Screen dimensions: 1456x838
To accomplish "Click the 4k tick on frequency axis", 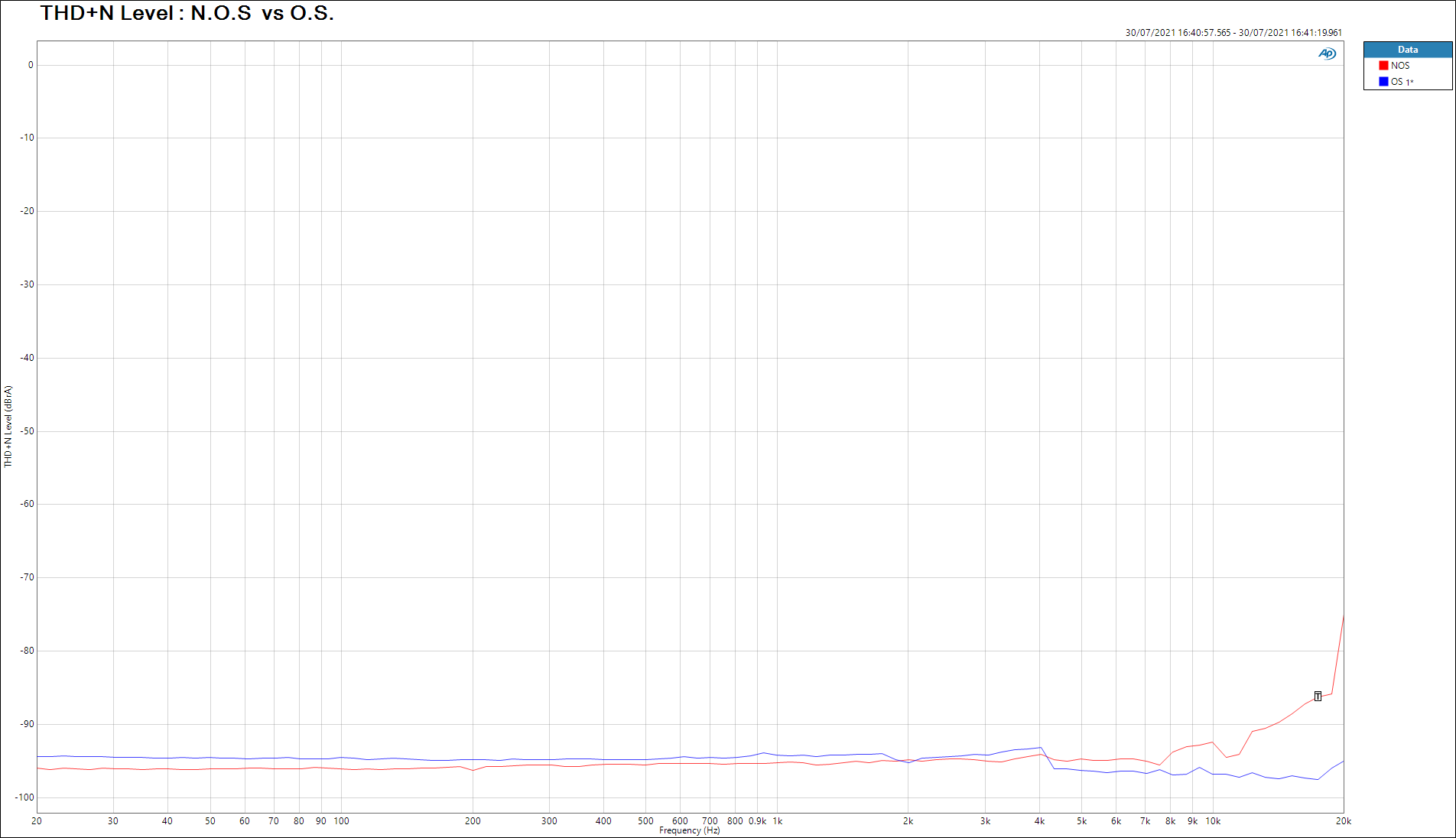I will tap(1039, 821).
